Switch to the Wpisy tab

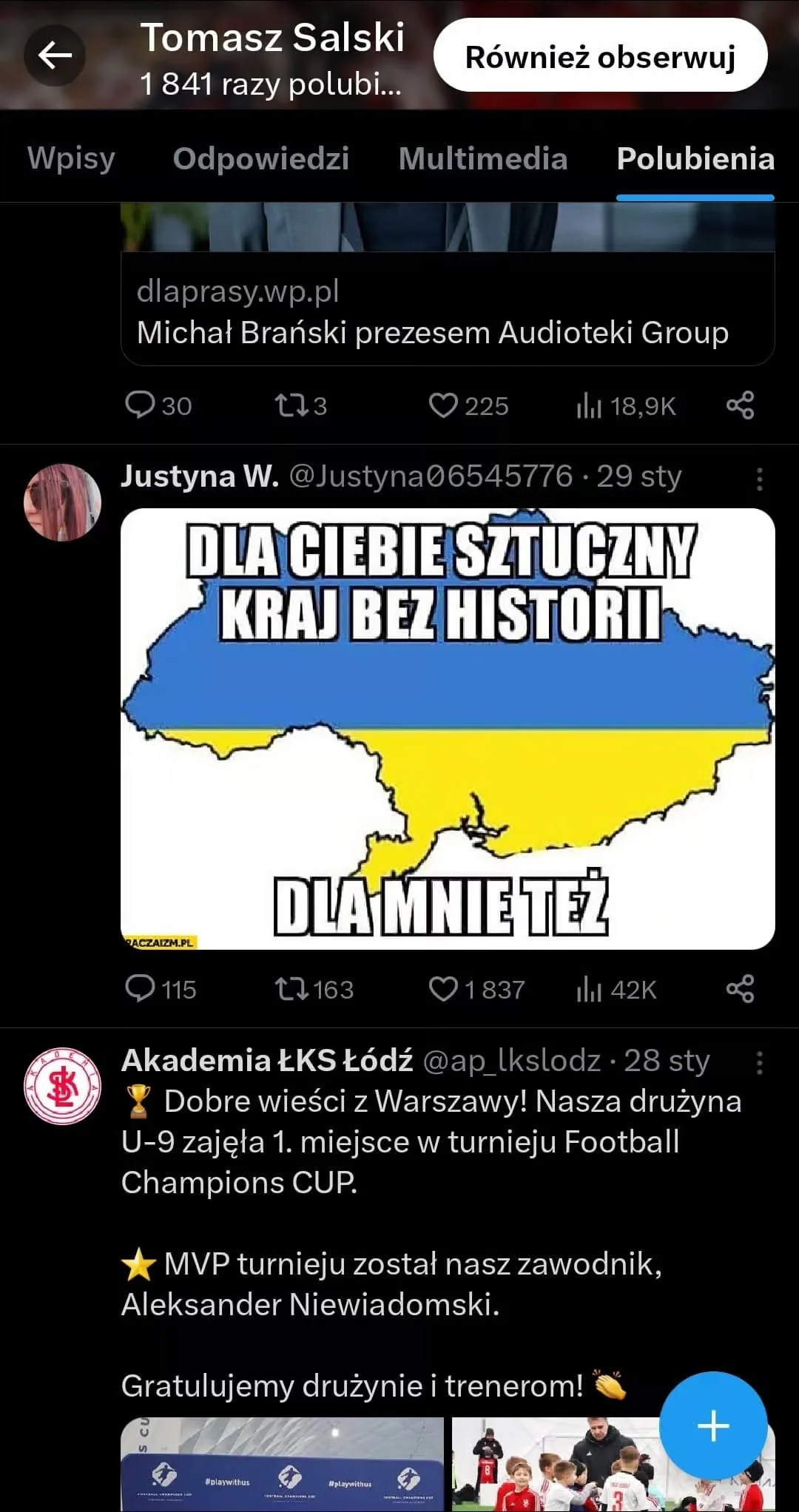[x=71, y=158]
